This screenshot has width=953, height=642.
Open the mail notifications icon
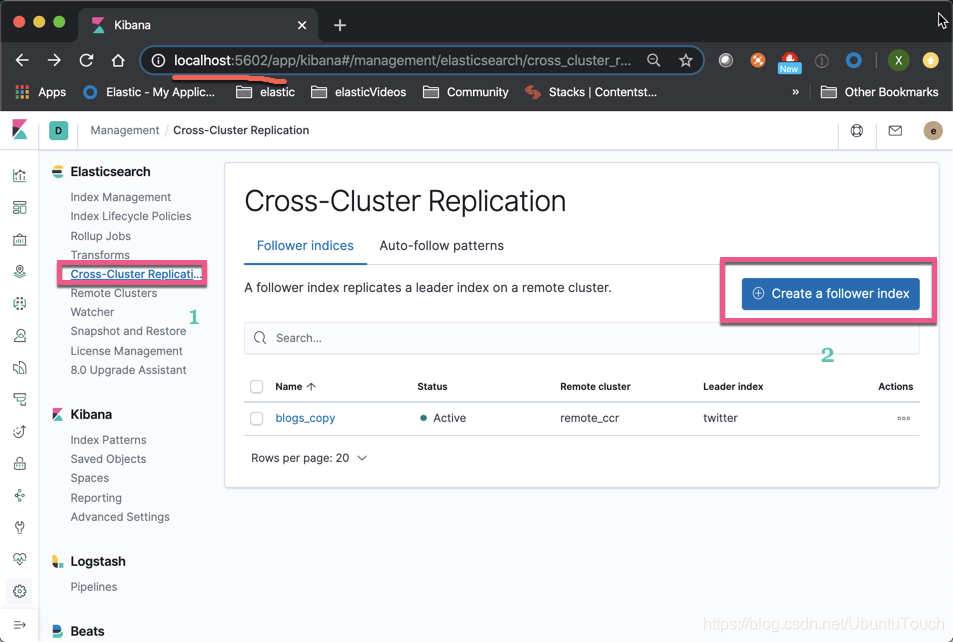click(x=895, y=130)
